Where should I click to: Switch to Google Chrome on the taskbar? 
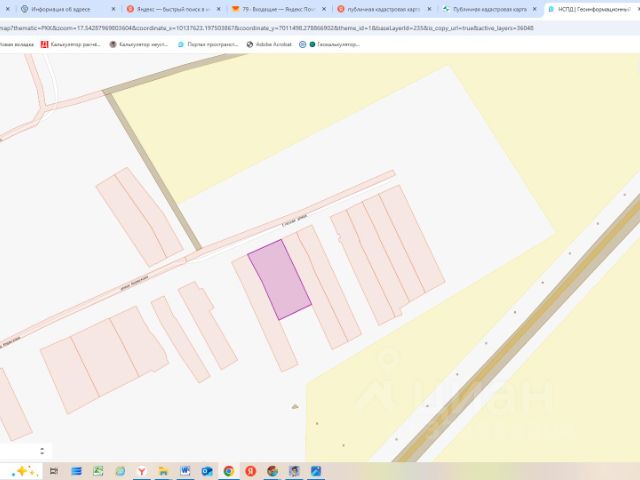(x=229, y=471)
